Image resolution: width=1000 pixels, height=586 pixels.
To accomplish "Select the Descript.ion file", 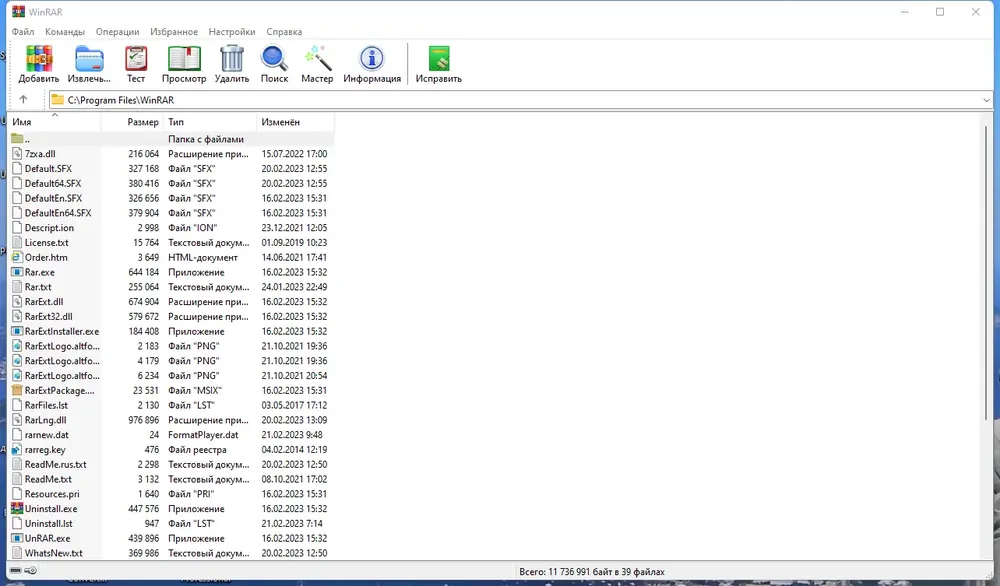I will [x=49, y=228].
